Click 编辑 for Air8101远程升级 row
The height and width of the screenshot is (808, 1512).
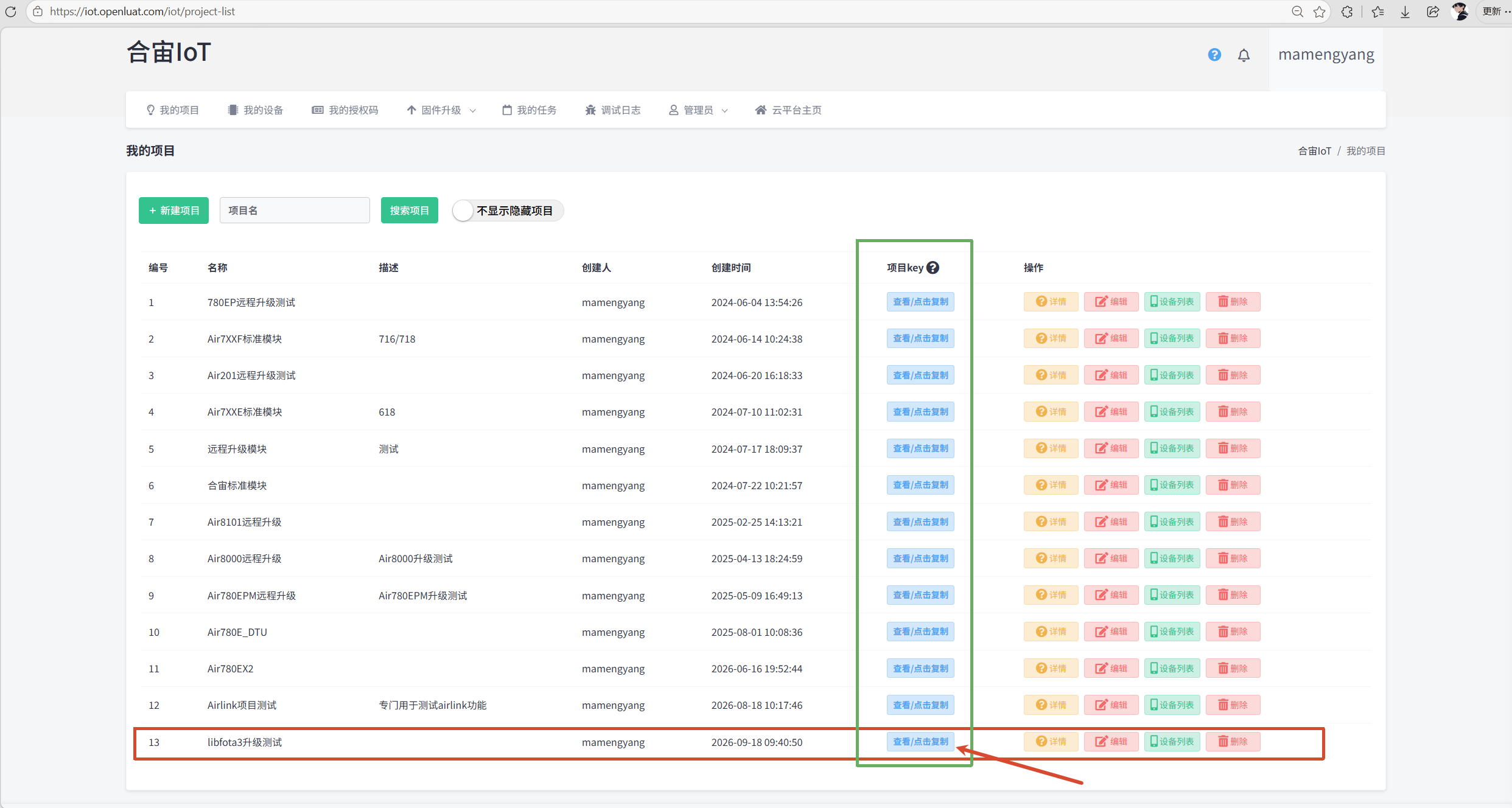[1111, 521]
